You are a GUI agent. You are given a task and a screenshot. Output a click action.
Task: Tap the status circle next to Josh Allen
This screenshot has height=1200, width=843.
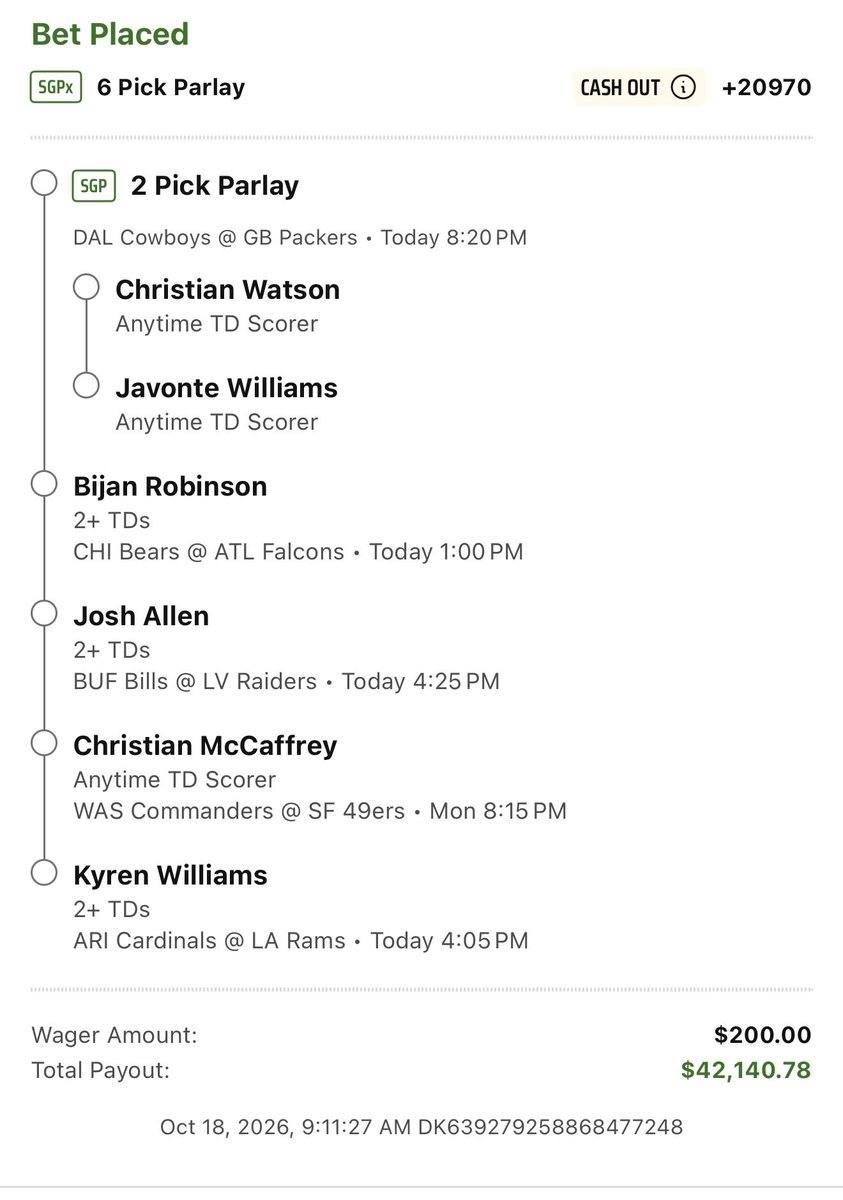(44, 614)
